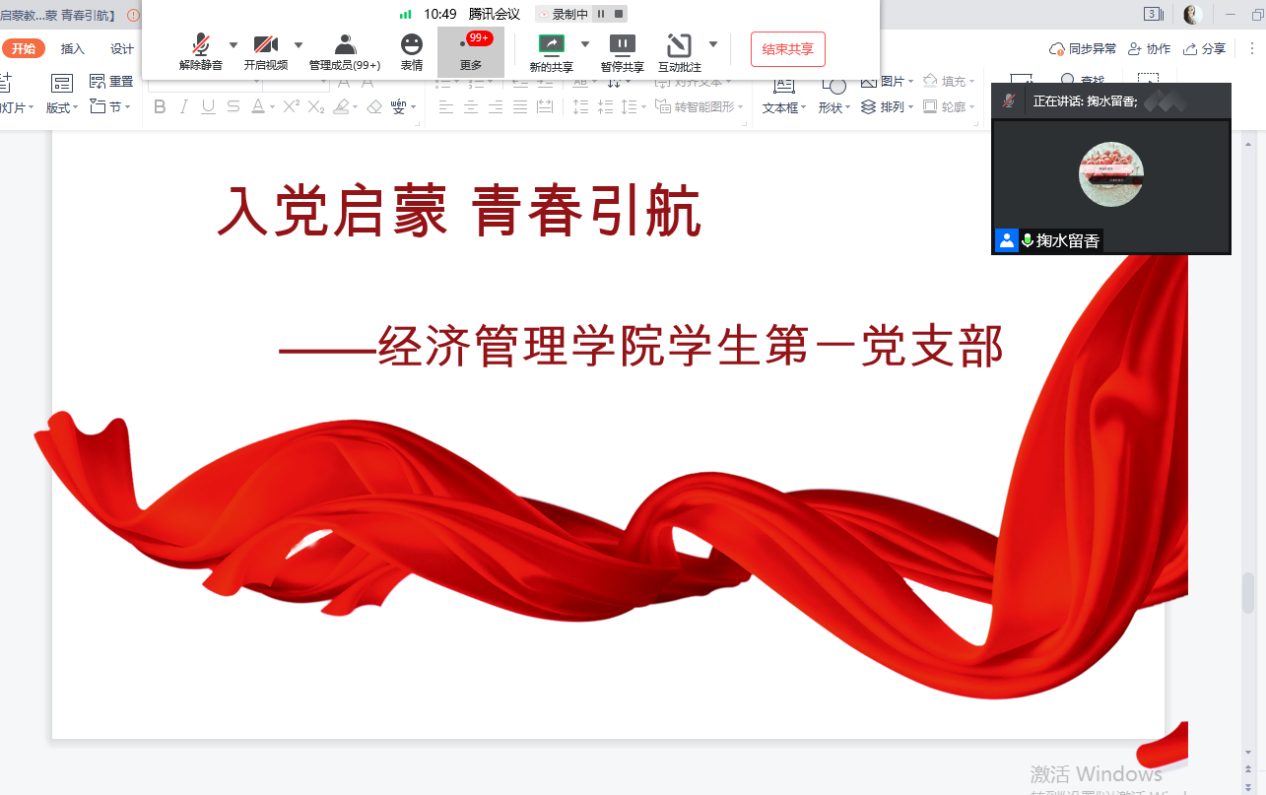Viewport: 1266px width, 795px height.
Task: Open the dropdown beside 互动批注
Action: [713, 45]
